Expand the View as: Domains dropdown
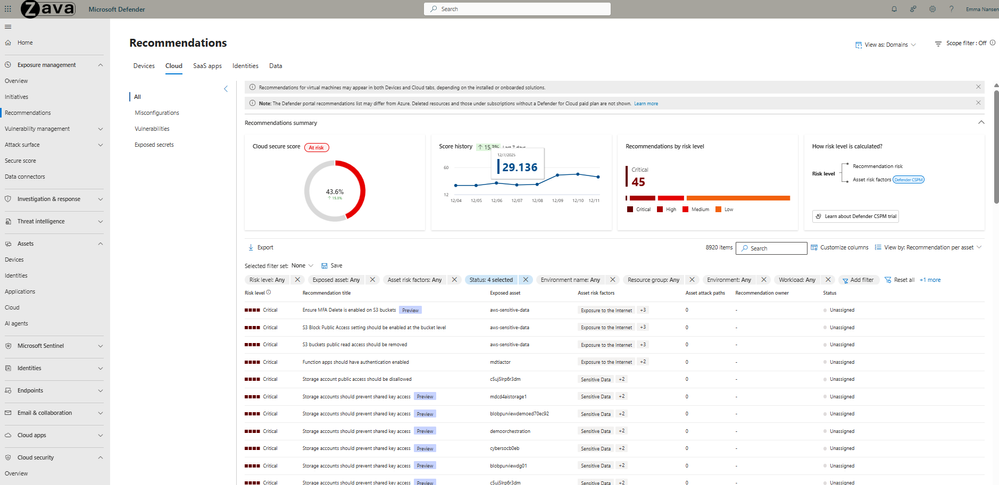 (886, 45)
